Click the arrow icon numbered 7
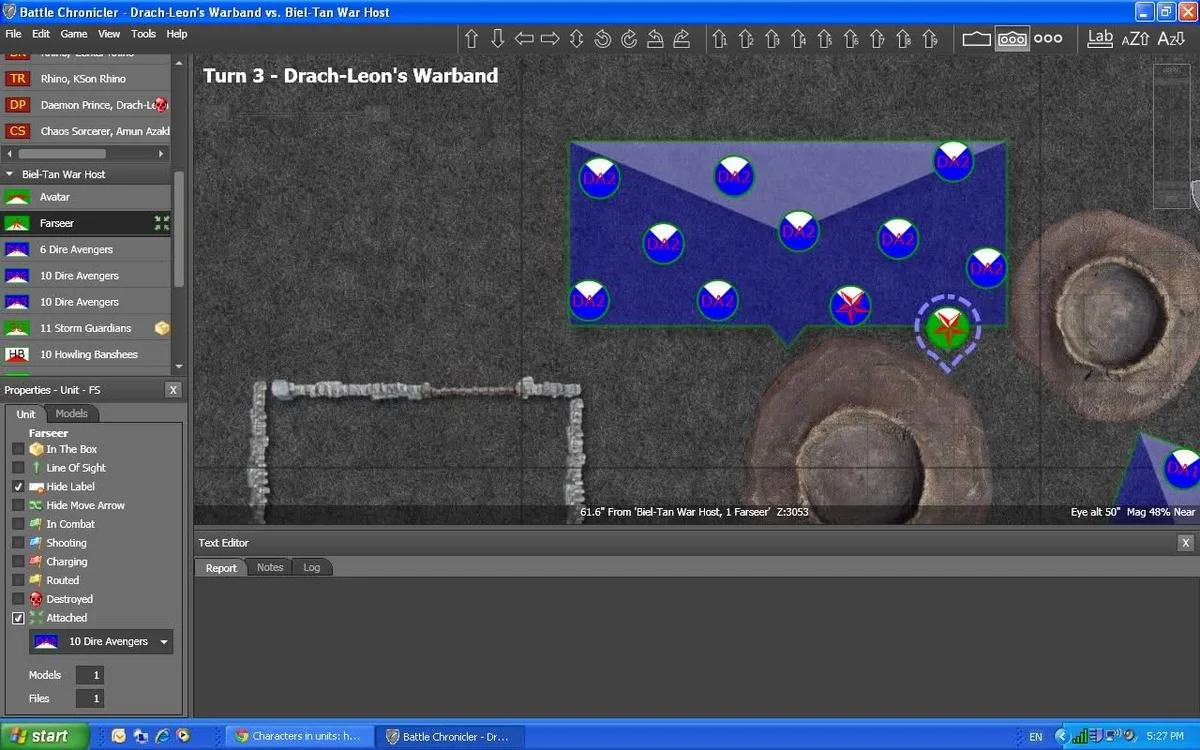This screenshot has height=750, width=1200. point(877,39)
